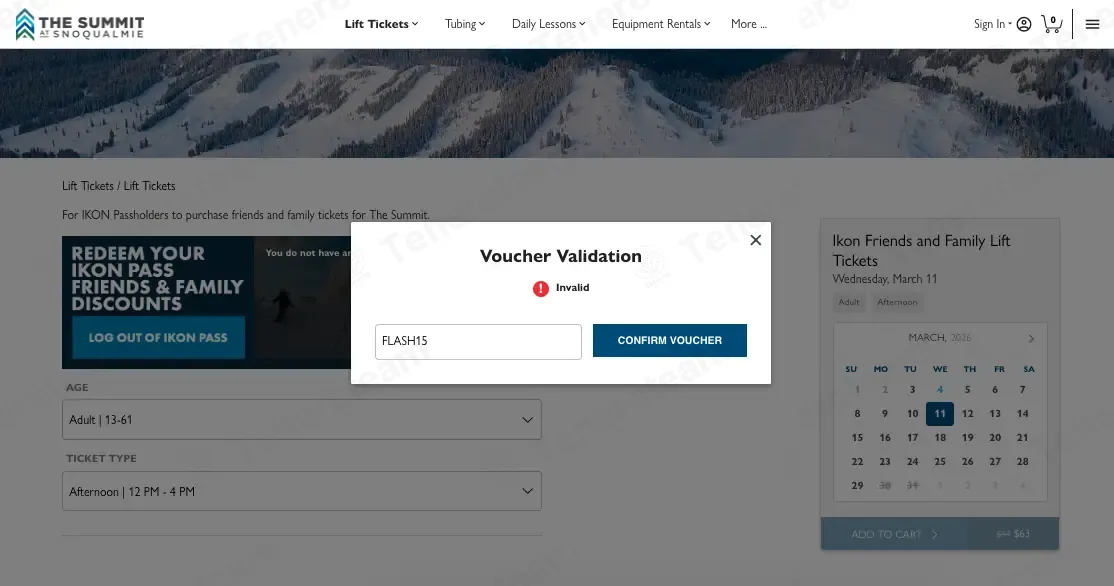Open the hamburger menu icon
The height and width of the screenshot is (586, 1114).
[1093, 24]
